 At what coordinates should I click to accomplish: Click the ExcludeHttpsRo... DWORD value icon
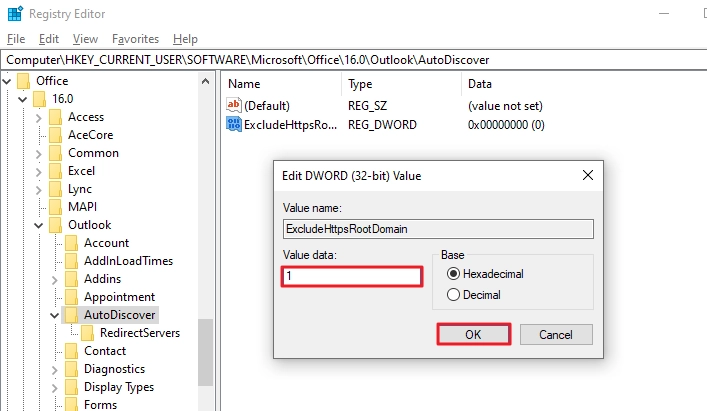click(x=234, y=124)
